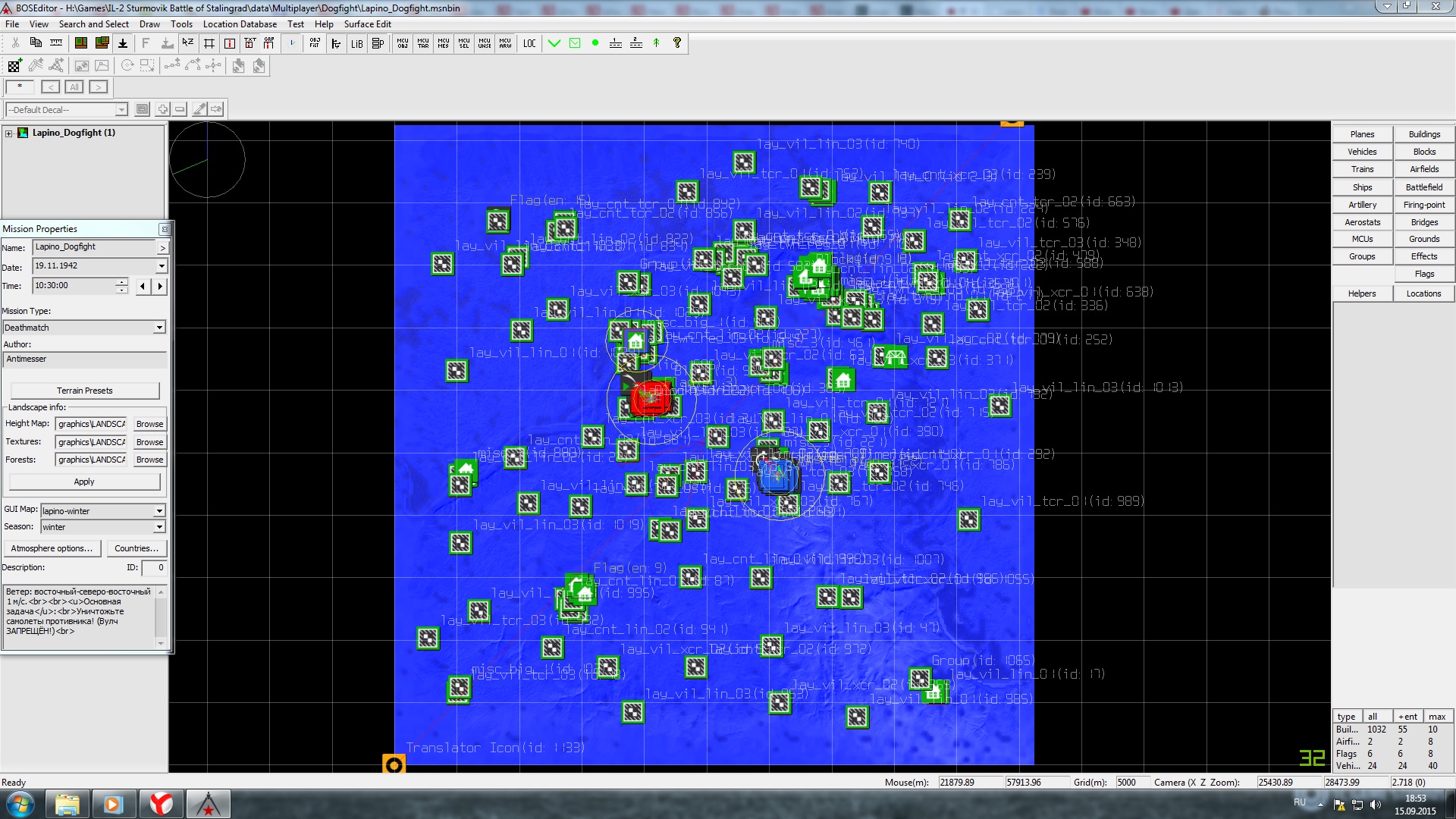The height and width of the screenshot is (819, 1456).
Task: Open the File menu
Action: tap(12, 24)
